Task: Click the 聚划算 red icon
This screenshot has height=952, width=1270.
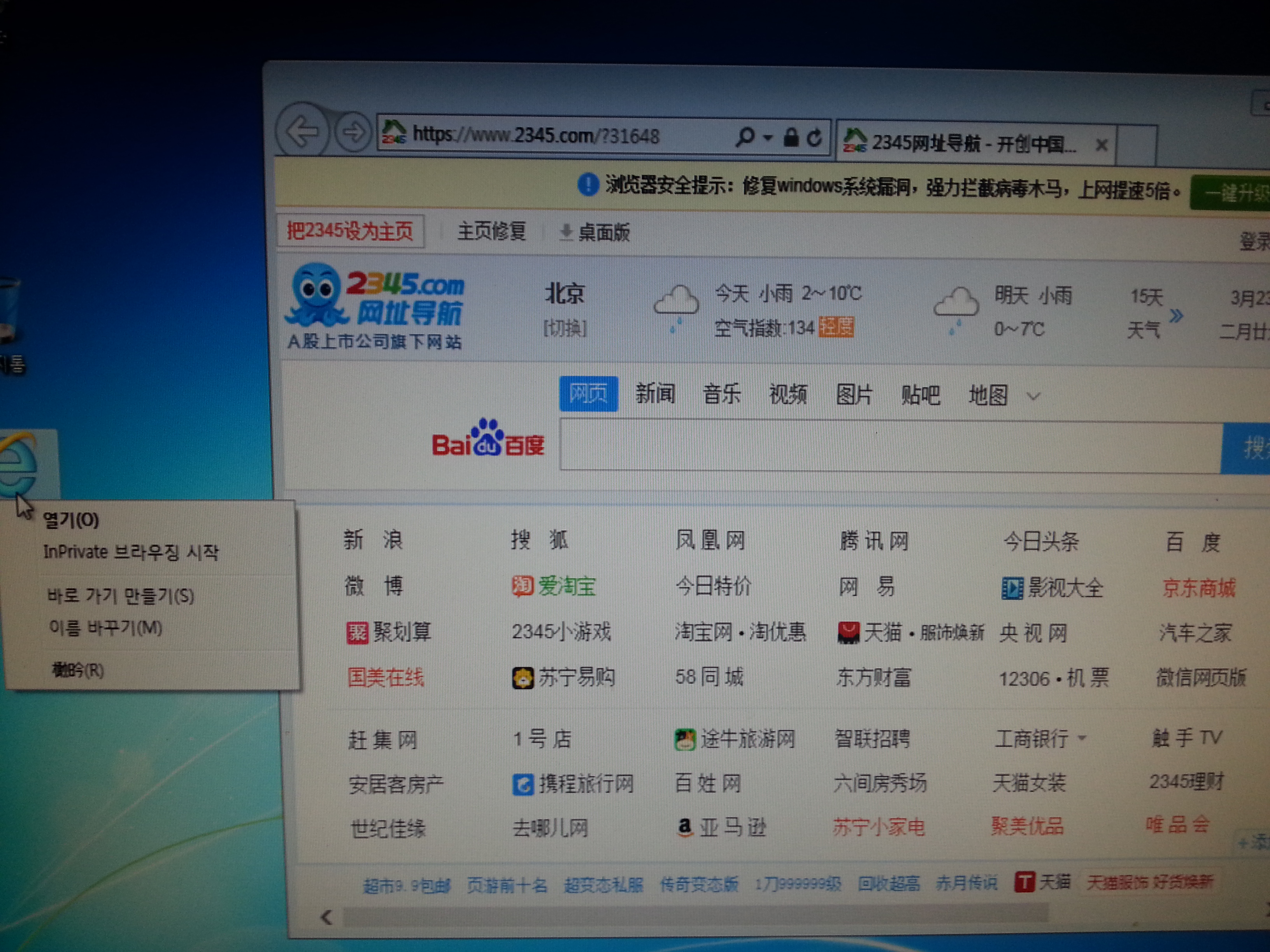Action: pyautogui.click(x=357, y=633)
